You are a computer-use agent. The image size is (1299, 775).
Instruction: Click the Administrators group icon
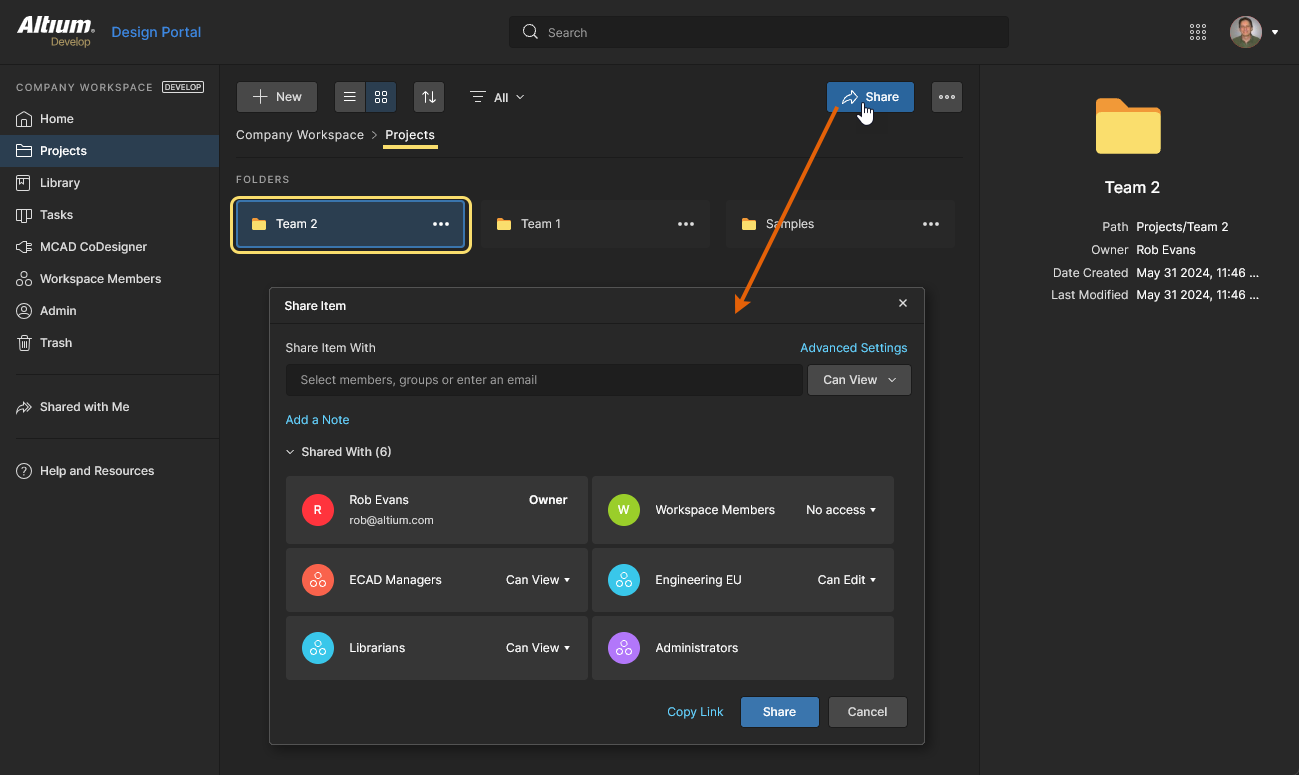(x=624, y=648)
